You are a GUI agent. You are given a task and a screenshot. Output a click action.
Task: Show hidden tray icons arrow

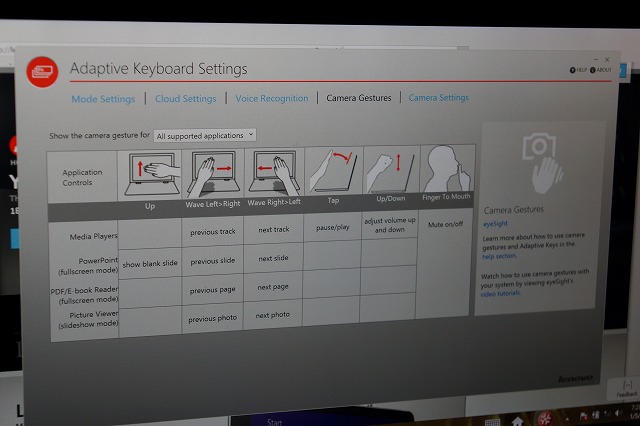pyautogui.click(x=568, y=419)
